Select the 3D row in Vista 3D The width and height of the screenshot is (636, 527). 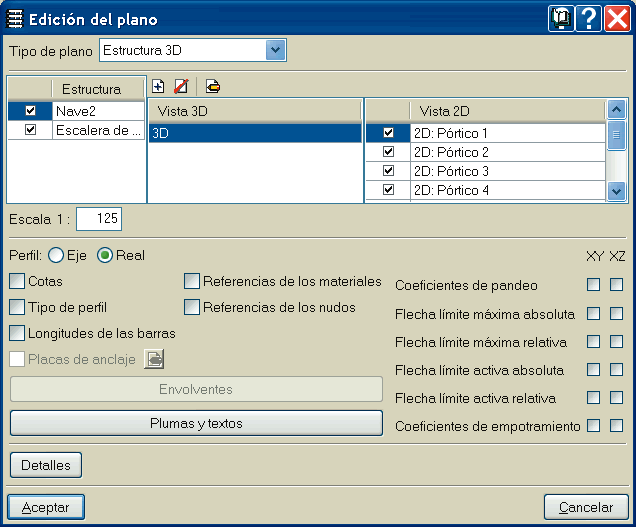point(254,132)
